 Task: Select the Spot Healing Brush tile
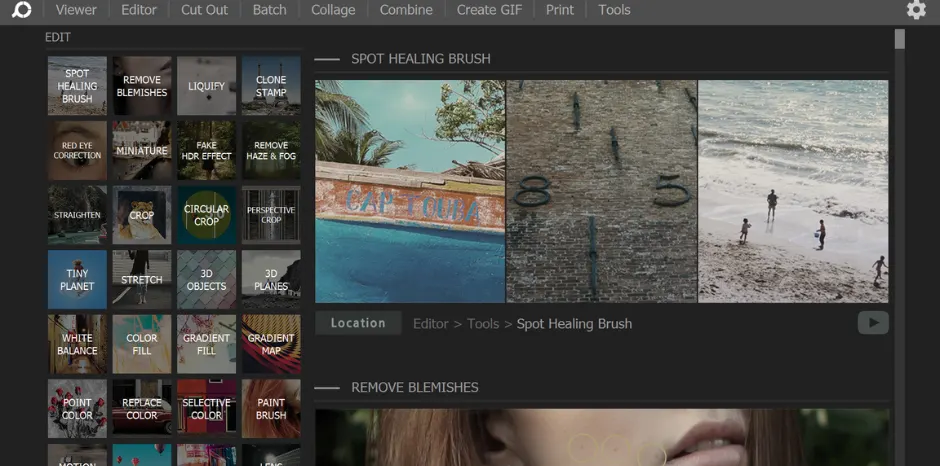77,86
